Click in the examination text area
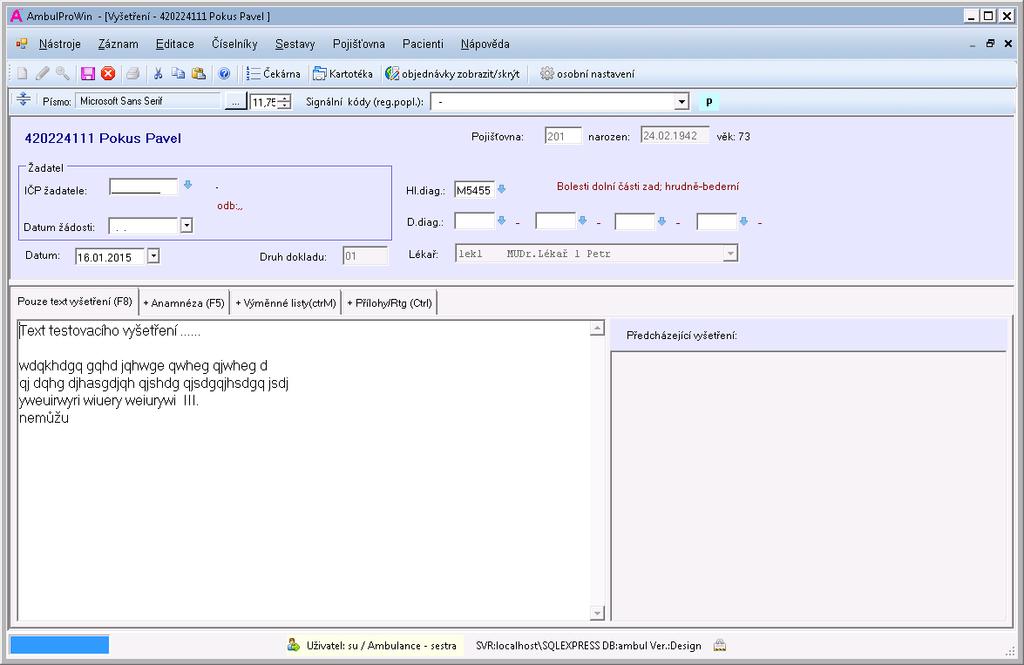The height and width of the screenshot is (665, 1024). click(303, 470)
